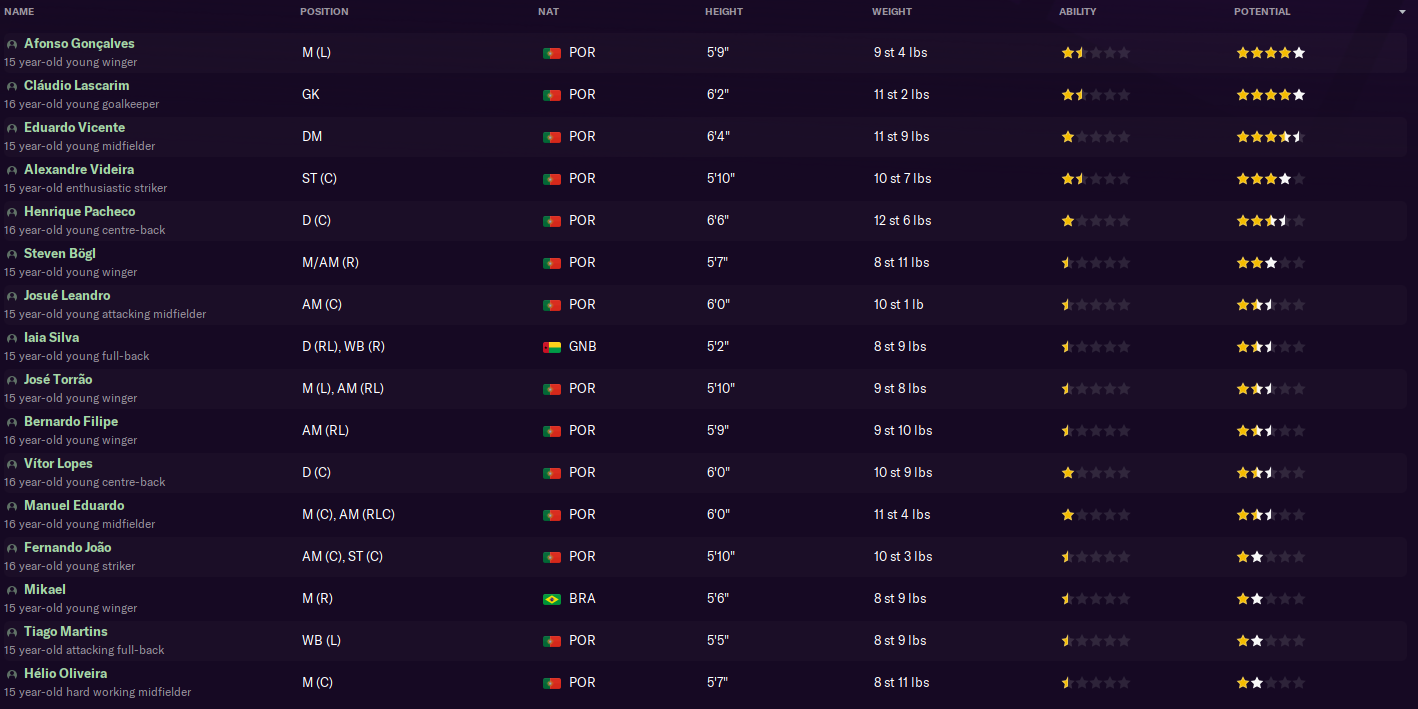Viewport: 1418px width, 709px height.
Task: Sort players by the Ability column header
Action: click(1077, 12)
